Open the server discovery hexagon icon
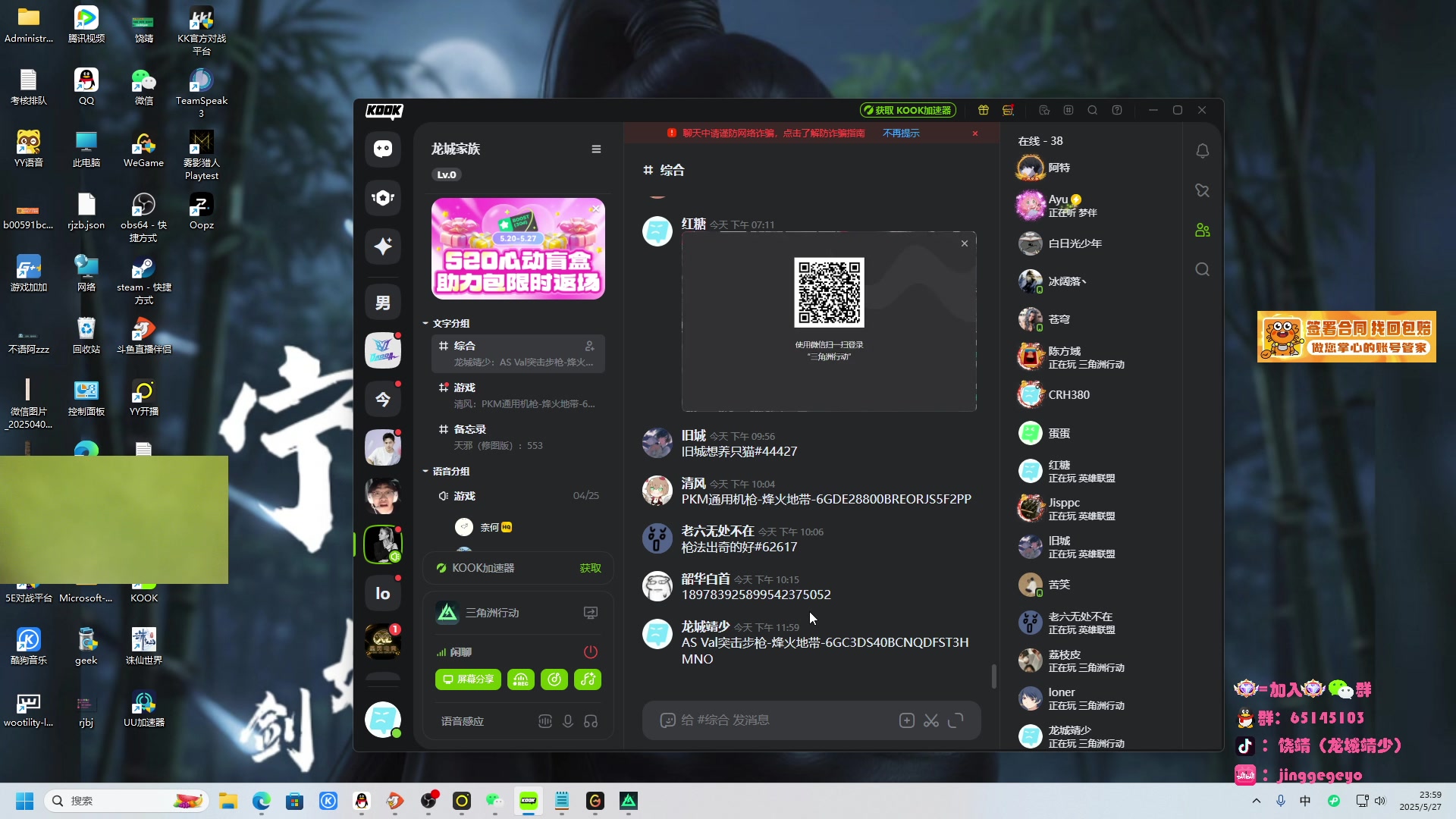Image resolution: width=1456 pixels, height=819 pixels. pos(383,198)
